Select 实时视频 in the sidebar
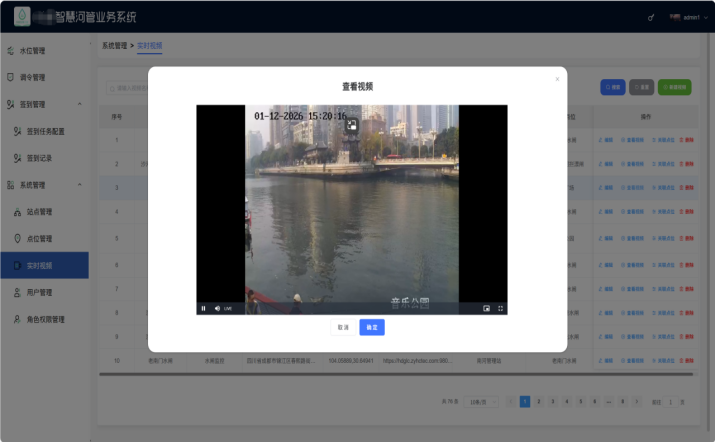Image resolution: width=716 pixels, height=442 pixels. [x=45, y=265]
